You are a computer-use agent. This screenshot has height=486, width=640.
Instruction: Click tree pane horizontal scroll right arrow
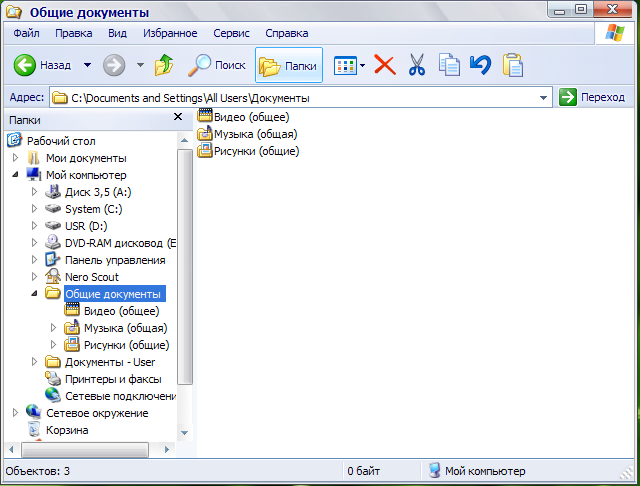167,449
